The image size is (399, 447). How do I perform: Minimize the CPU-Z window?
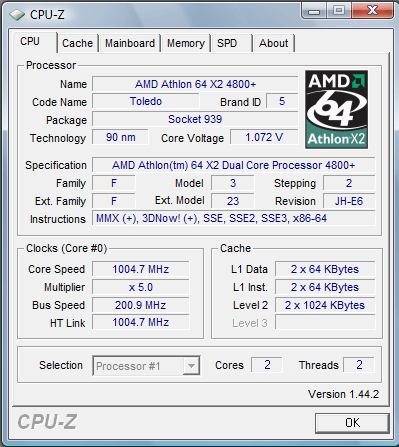click(x=314, y=11)
